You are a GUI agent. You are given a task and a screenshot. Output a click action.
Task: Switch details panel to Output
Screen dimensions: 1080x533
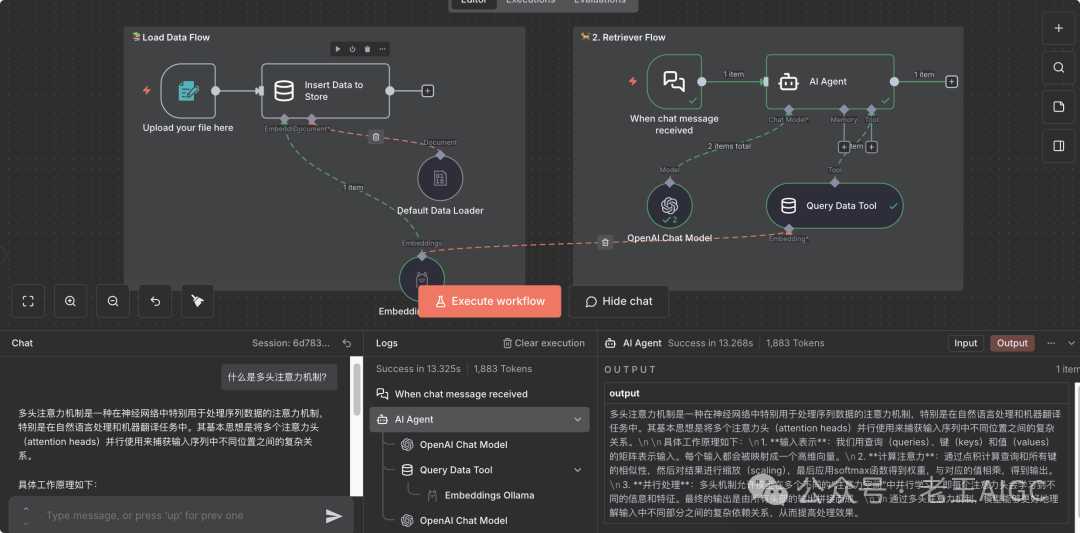pos(1012,343)
